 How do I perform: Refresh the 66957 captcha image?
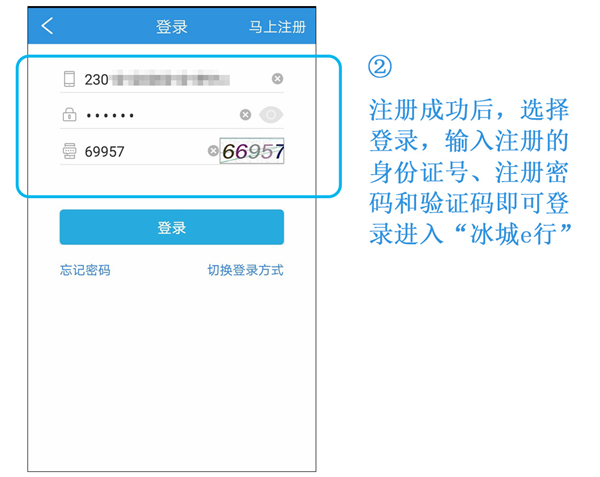tap(252, 151)
